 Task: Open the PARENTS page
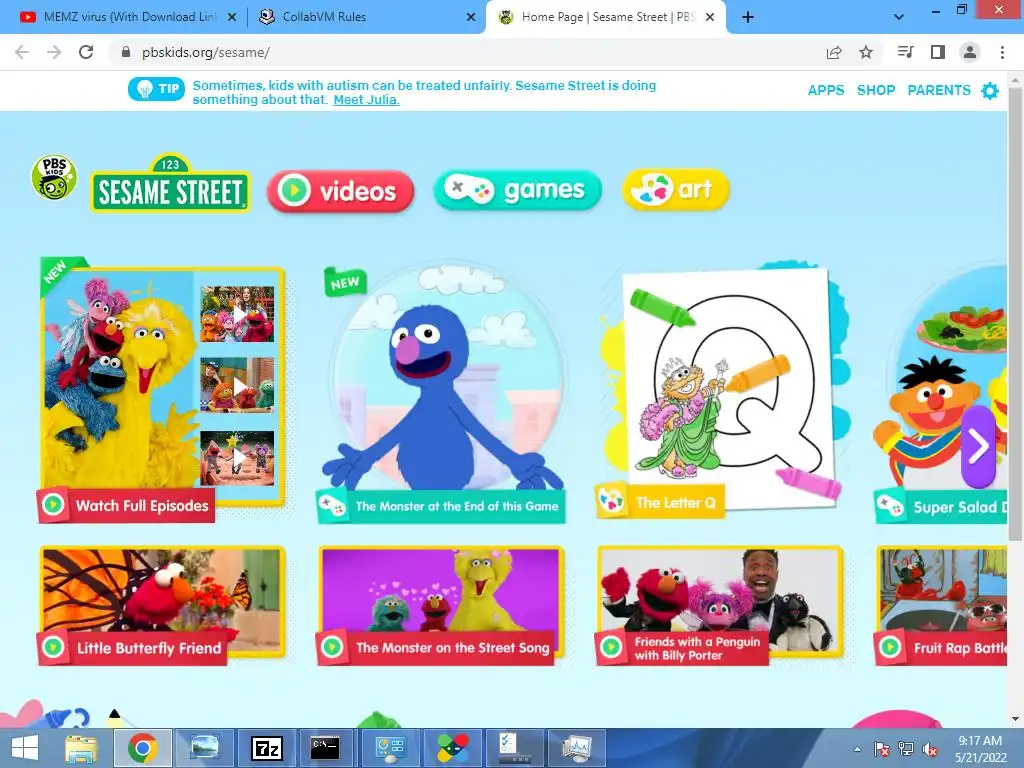coord(938,90)
